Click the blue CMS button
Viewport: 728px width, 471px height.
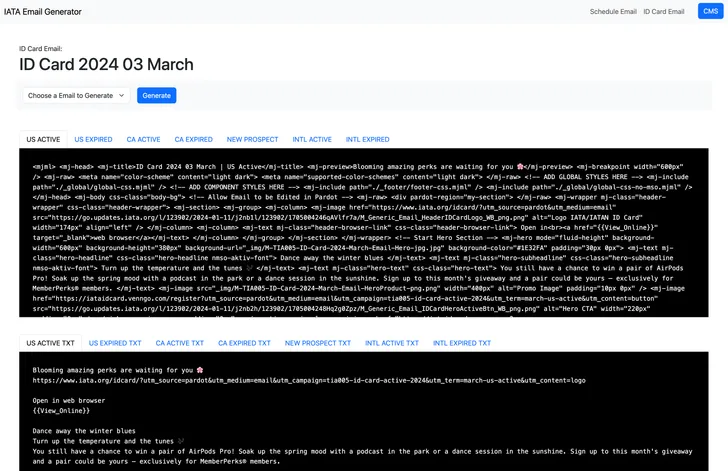(x=710, y=11)
